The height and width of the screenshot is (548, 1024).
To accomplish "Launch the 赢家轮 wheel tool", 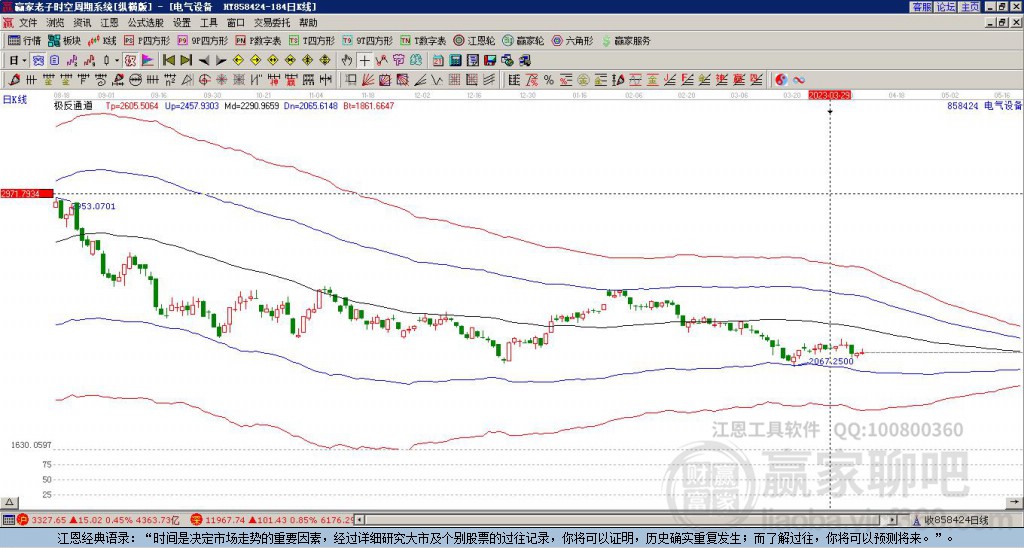I will pyautogui.click(x=524, y=40).
